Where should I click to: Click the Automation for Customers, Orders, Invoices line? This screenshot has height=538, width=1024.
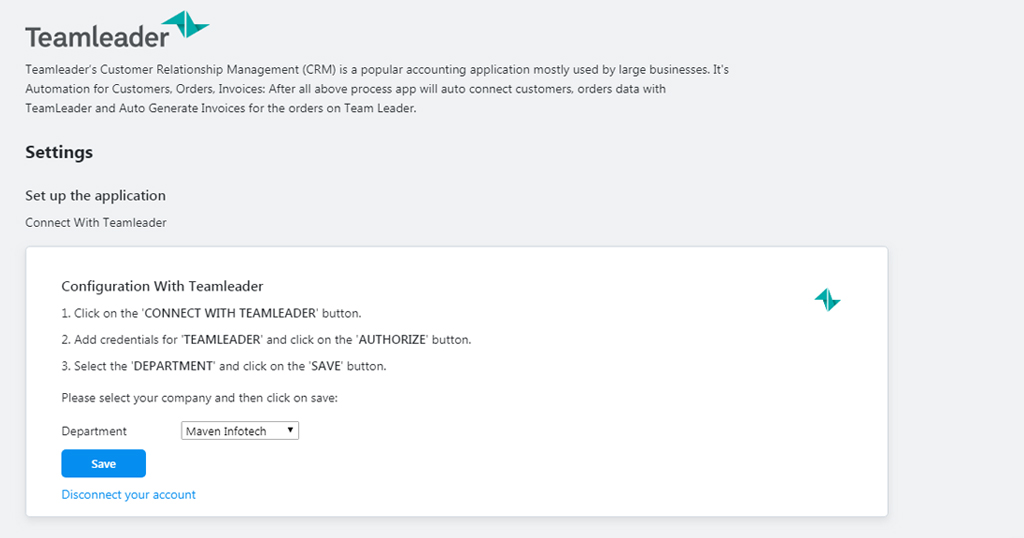[345, 89]
